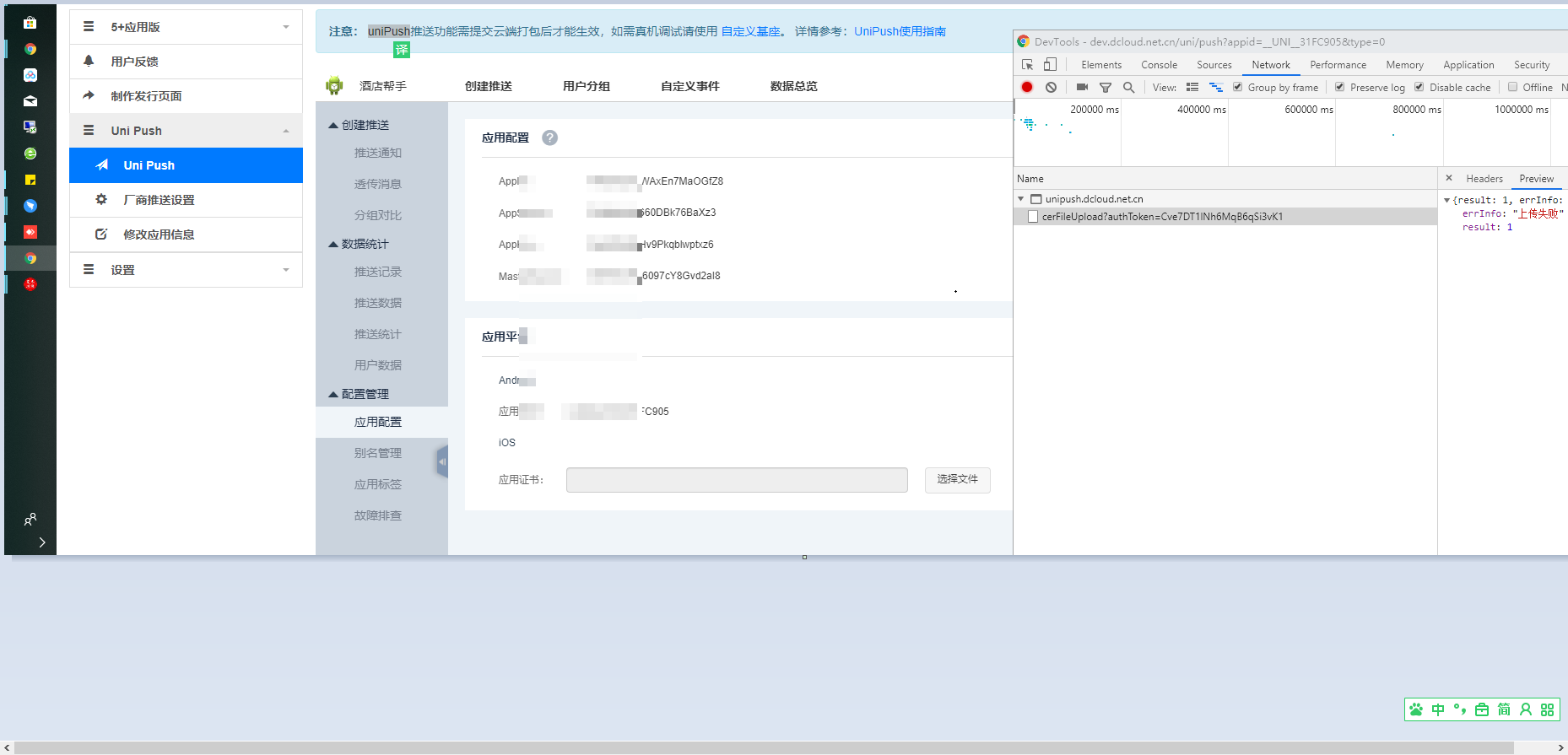
Task: Open the 数据总览 top navigation tab
Action: point(794,86)
